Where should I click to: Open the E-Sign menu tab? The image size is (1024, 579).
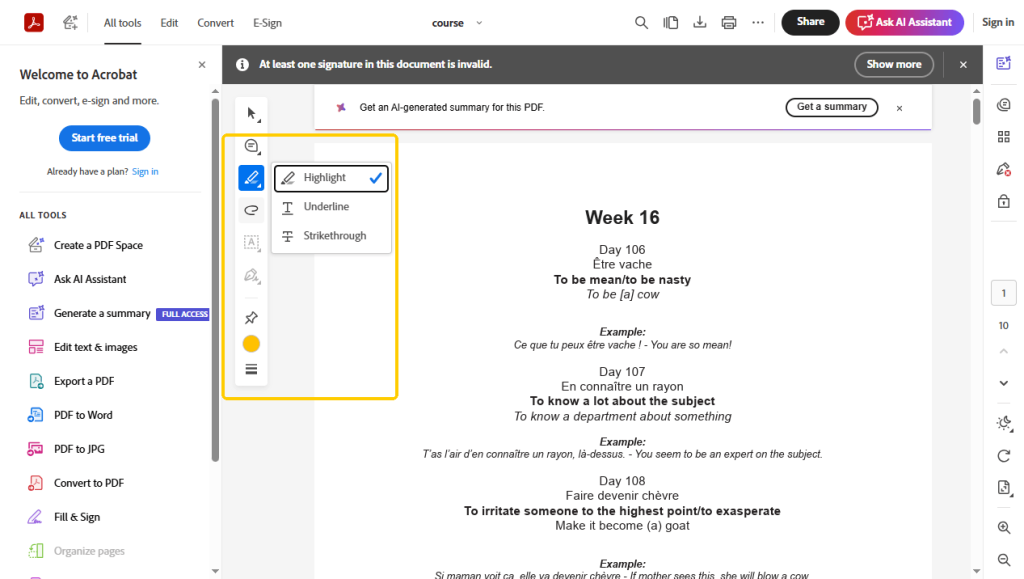click(x=267, y=23)
